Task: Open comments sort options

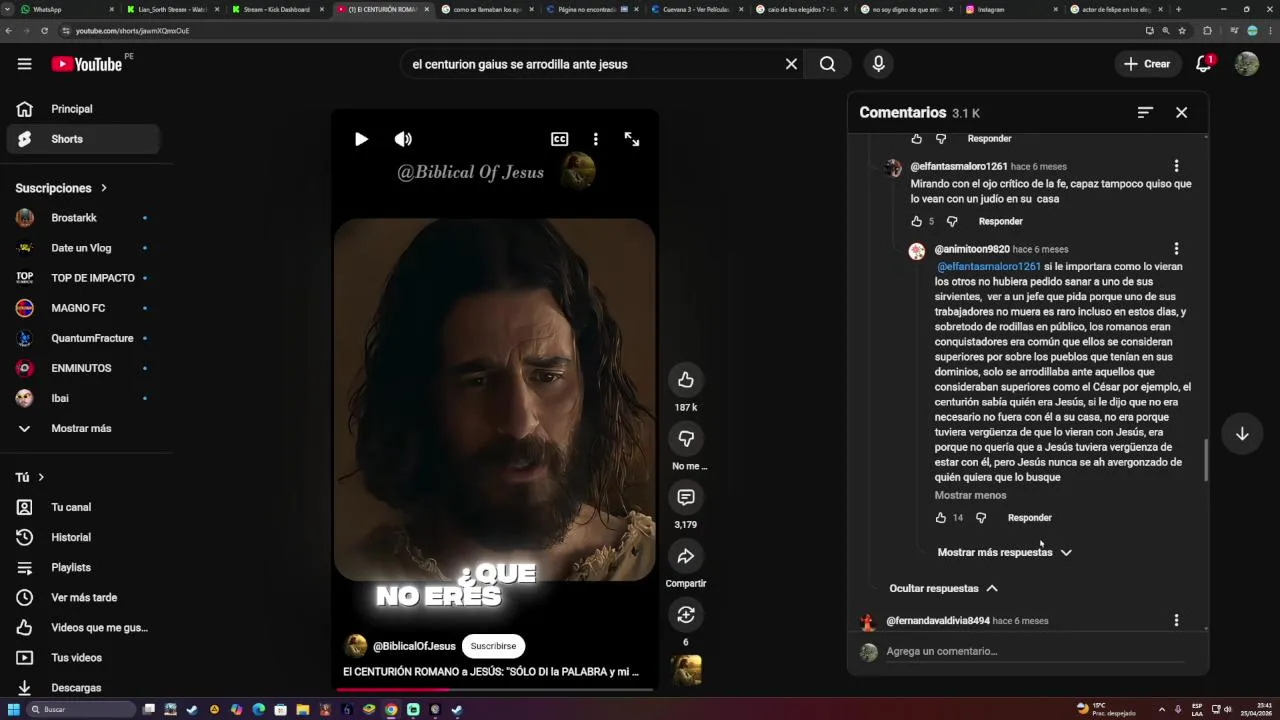Action: click(x=1145, y=113)
